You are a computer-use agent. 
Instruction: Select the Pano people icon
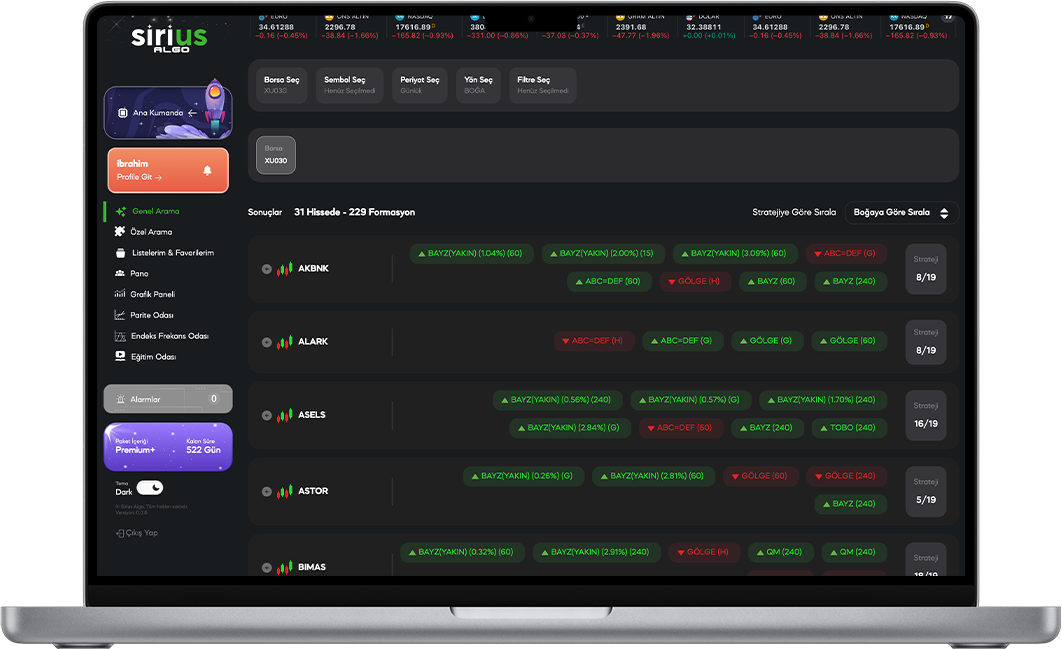[120, 274]
